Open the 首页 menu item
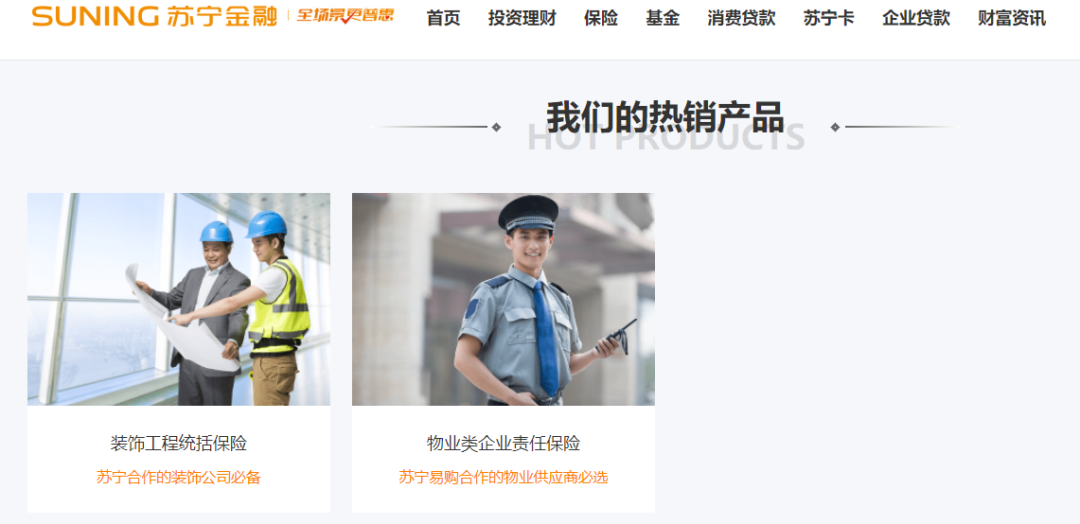Image resolution: width=1080 pixels, height=524 pixels. click(443, 19)
